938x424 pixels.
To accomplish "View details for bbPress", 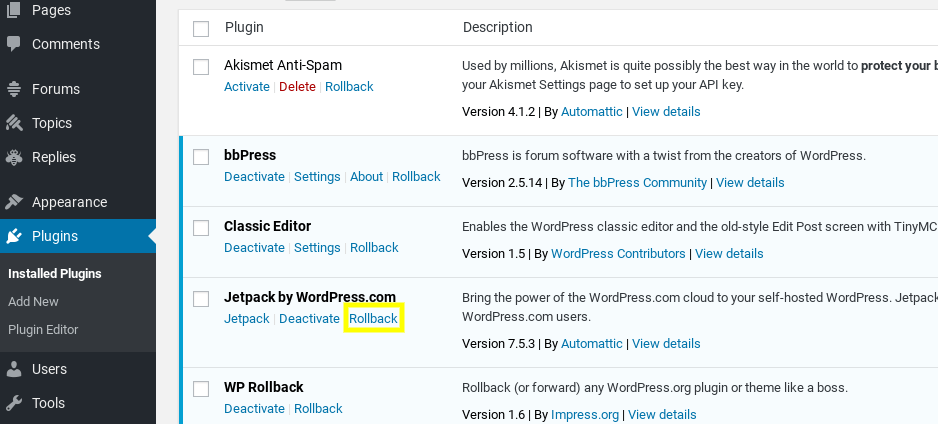I will click(x=750, y=183).
